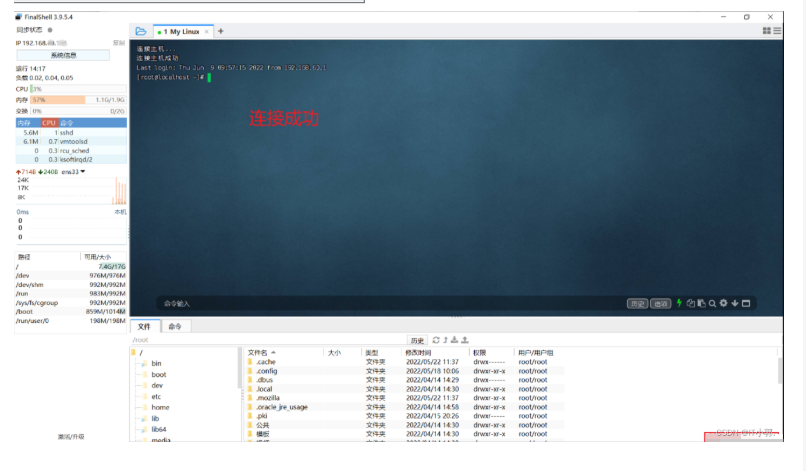Click the activate/upgrade link at bottom left
The image size is (806, 471).
pos(71,437)
